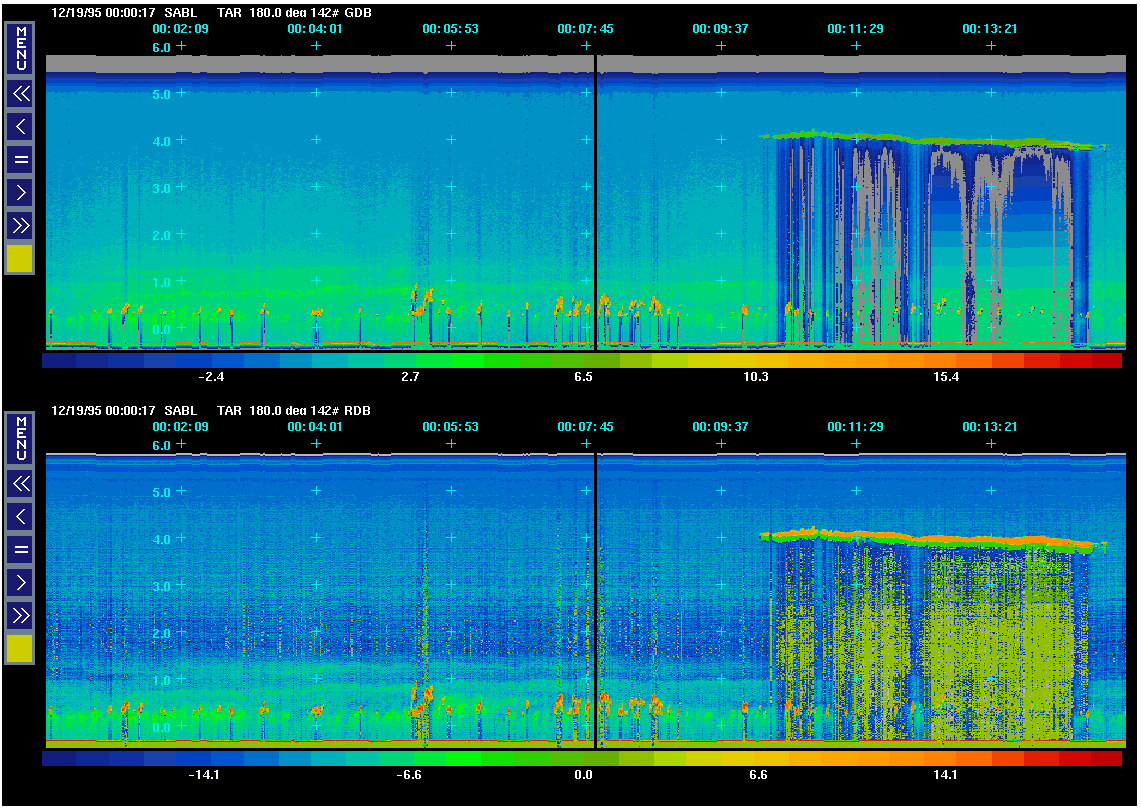Click the red end of the top color scale
The width and height of the screenshot is (1141, 810).
tap(1105, 361)
